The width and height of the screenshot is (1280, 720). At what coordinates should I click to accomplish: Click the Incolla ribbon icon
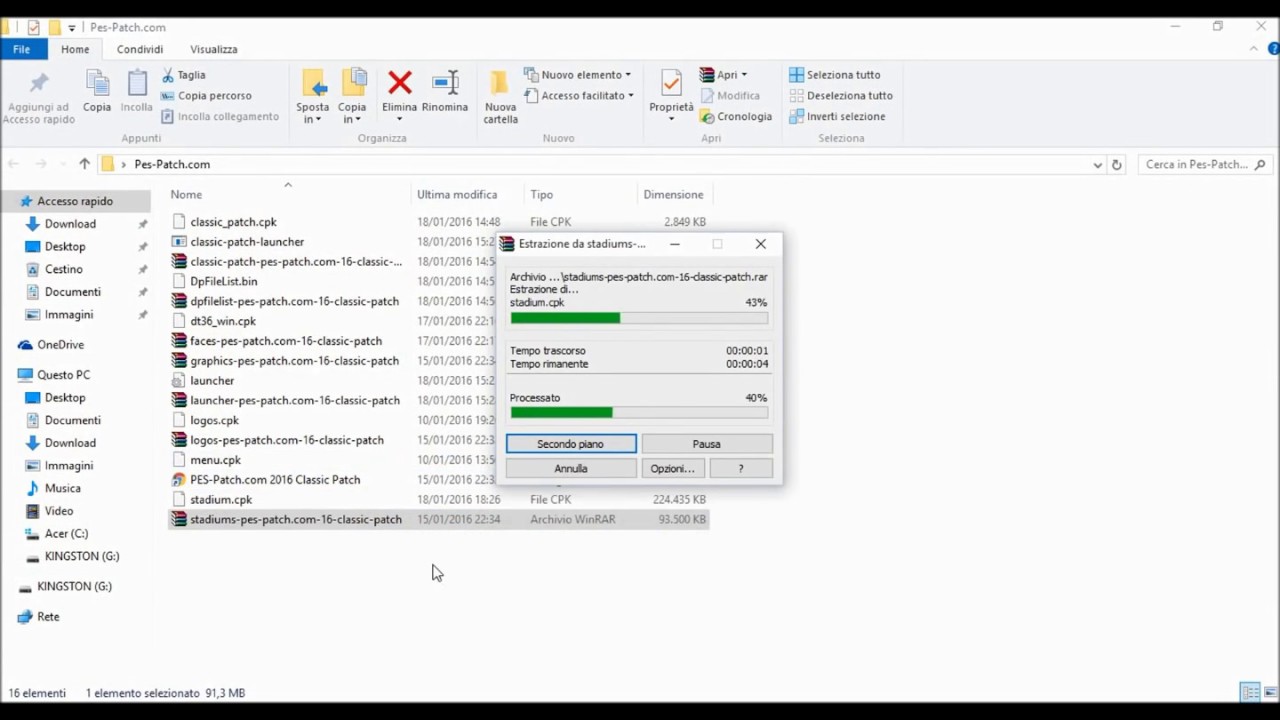(x=137, y=83)
